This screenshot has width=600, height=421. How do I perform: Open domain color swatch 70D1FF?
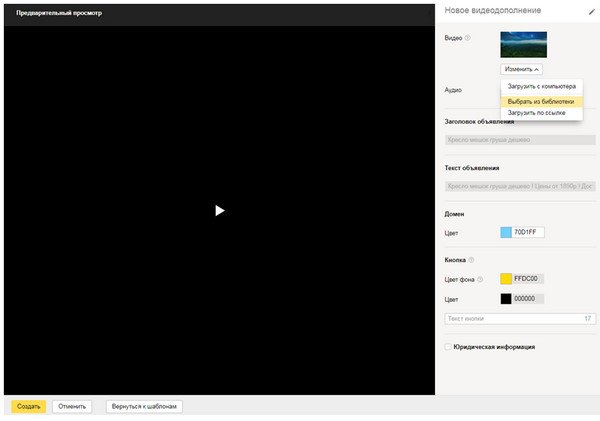506,232
